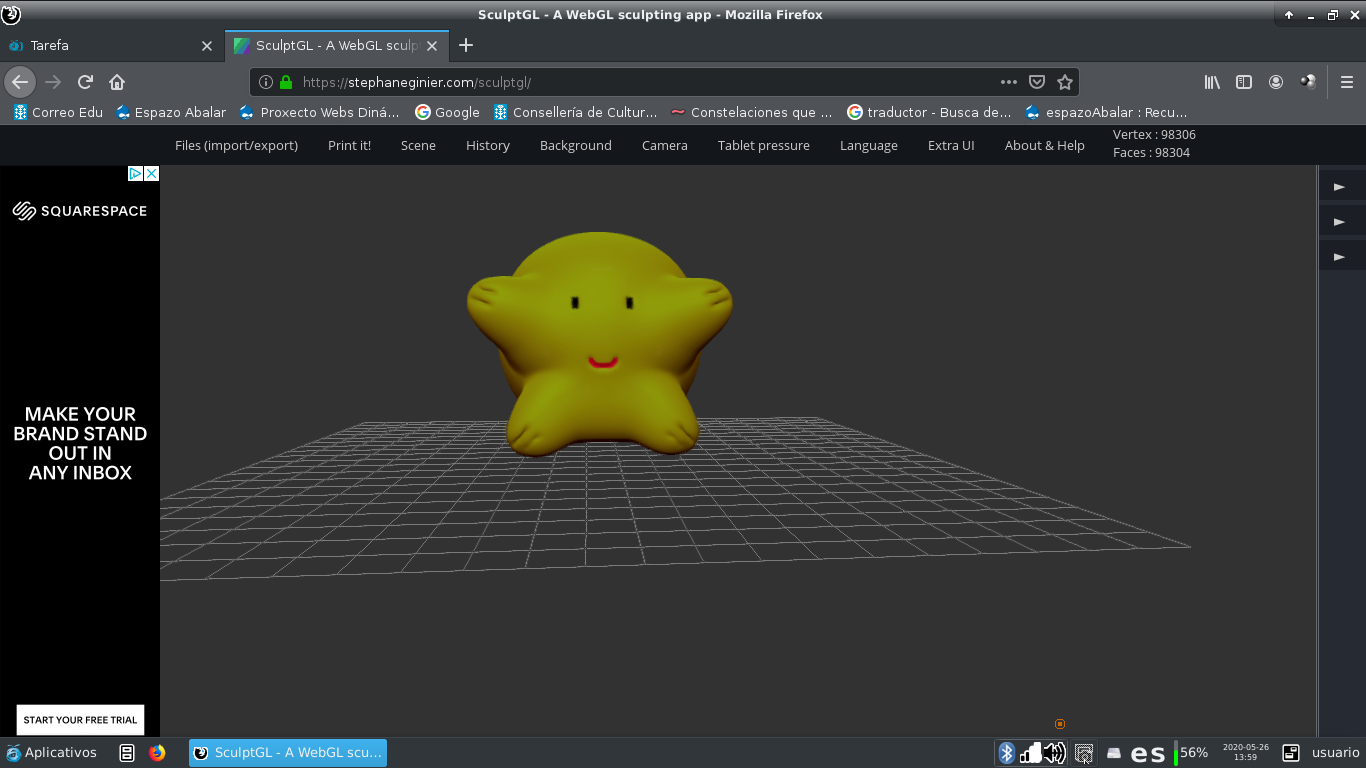
Task: Click the green padlock icon
Action: 286,82
